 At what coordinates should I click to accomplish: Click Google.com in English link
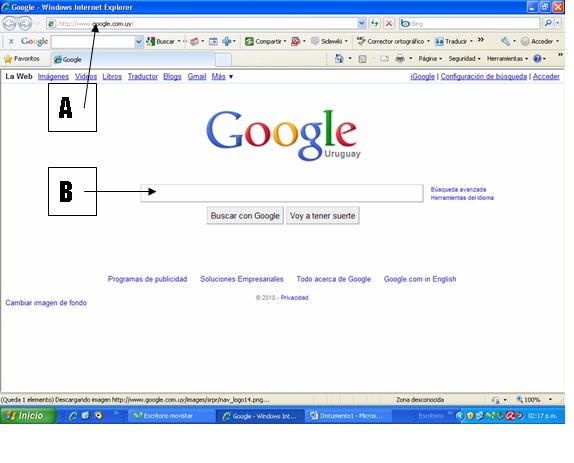pos(420,279)
